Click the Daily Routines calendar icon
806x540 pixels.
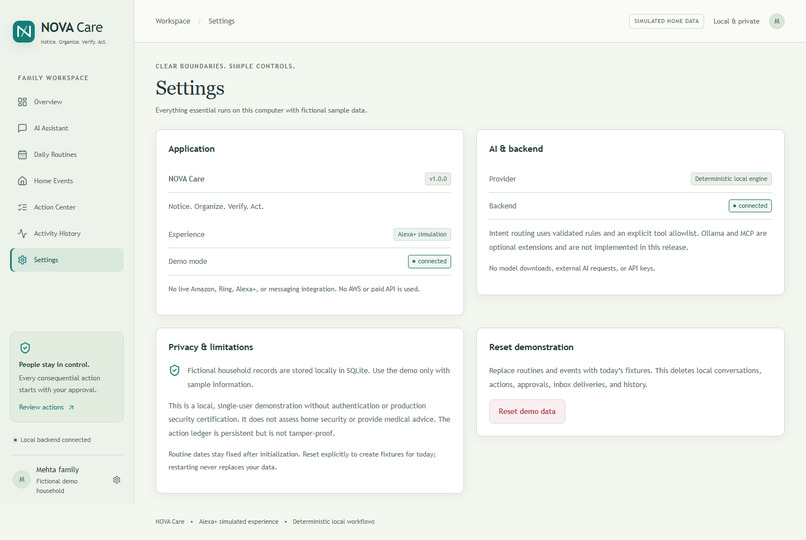22,155
